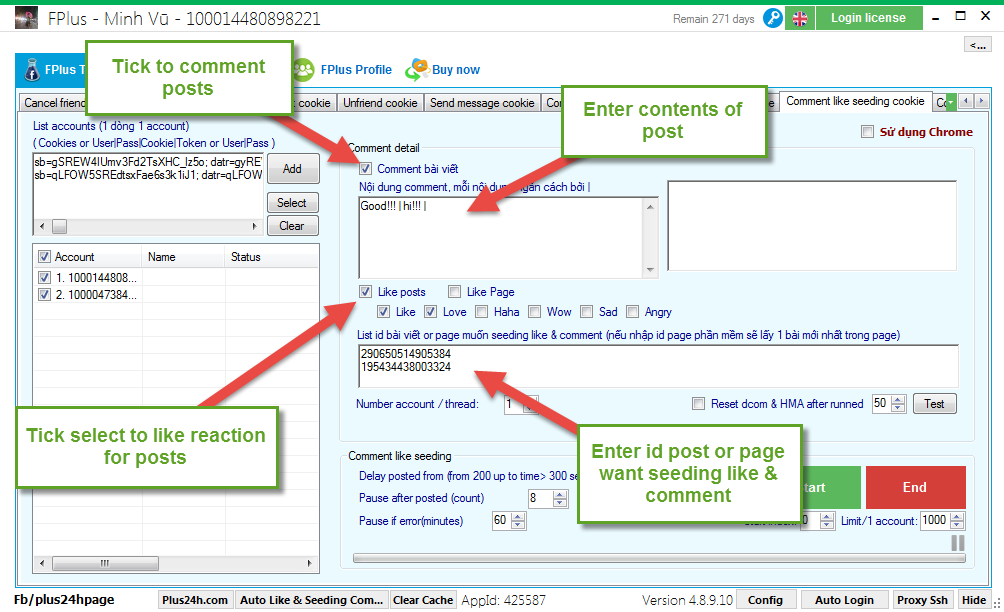Open the Cancel friend tab

(54, 103)
